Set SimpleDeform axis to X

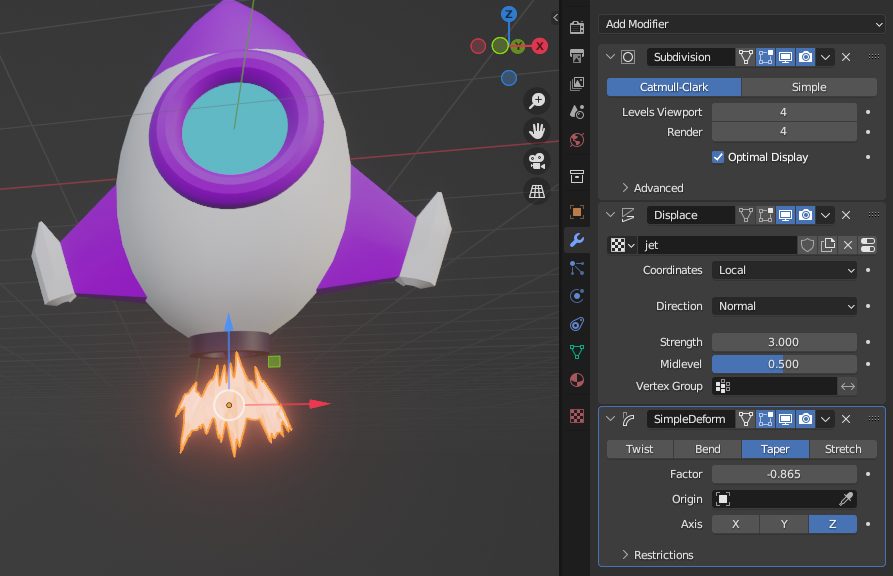pos(736,524)
